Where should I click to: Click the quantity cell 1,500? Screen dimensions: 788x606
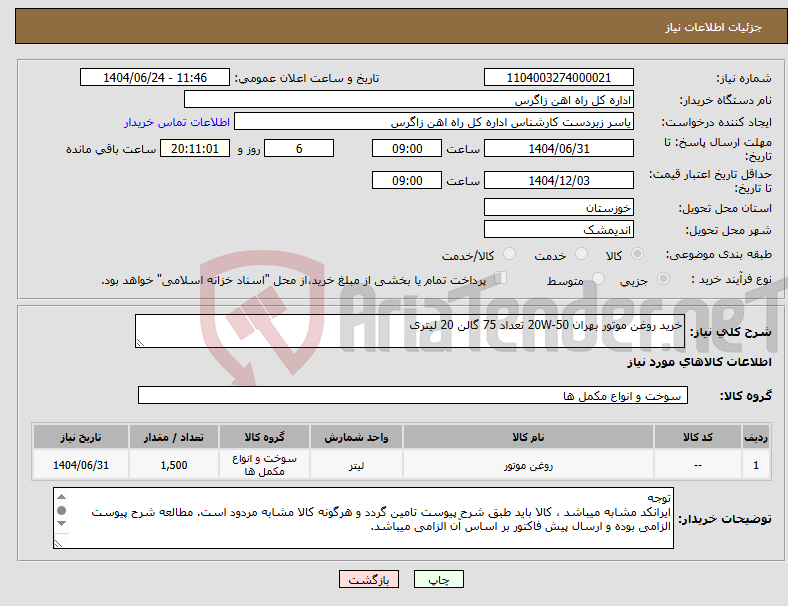[x=174, y=465]
